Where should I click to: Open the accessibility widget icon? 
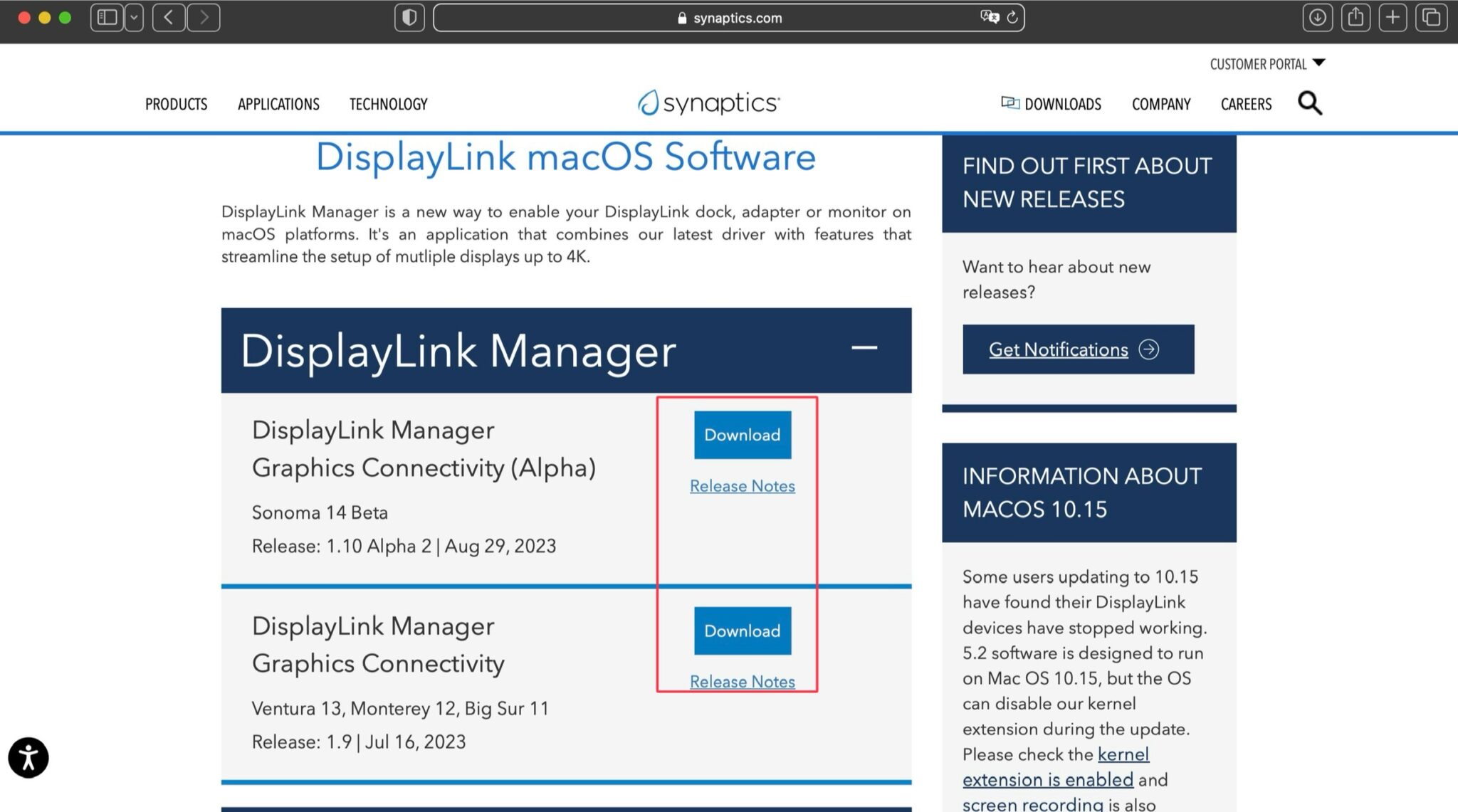click(x=28, y=757)
